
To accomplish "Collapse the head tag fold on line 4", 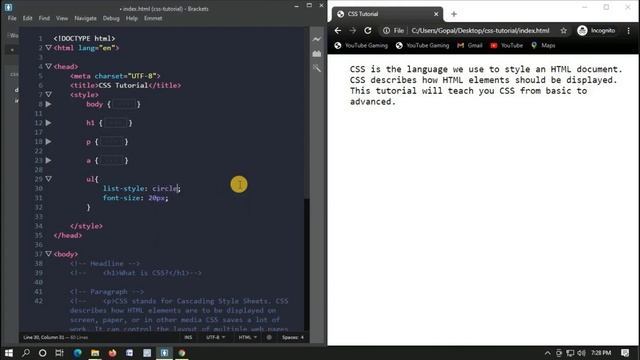I will [49, 66].
